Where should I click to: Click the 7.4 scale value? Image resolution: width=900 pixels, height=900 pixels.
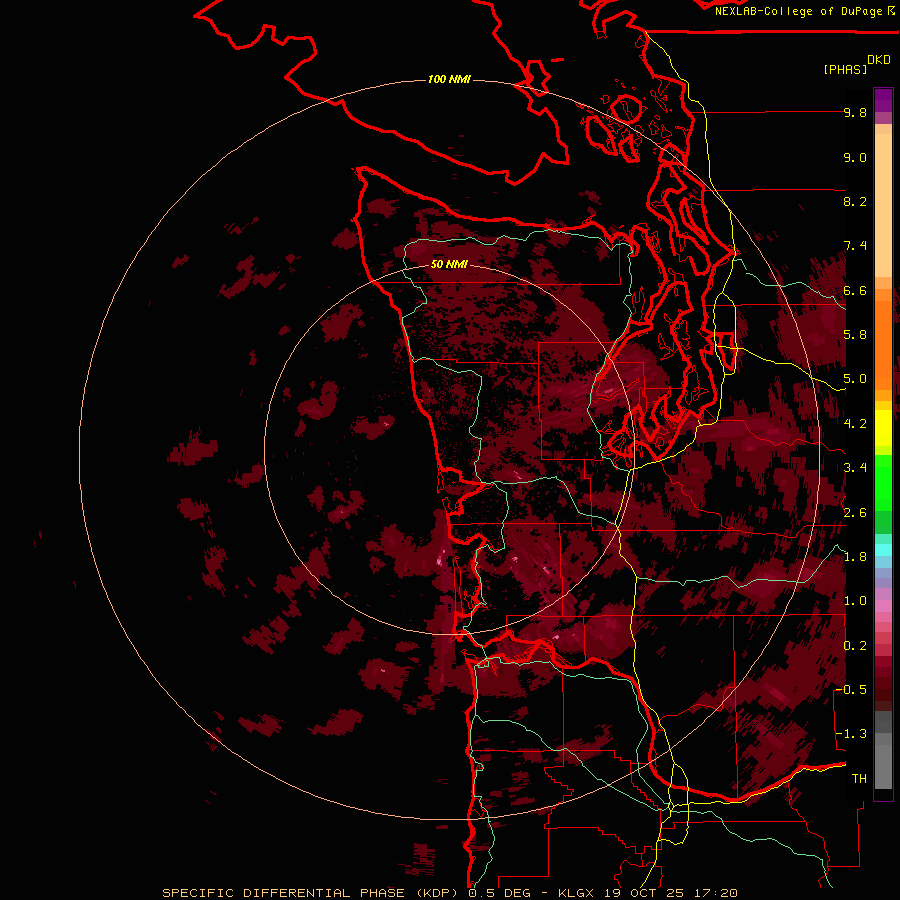point(855,246)
